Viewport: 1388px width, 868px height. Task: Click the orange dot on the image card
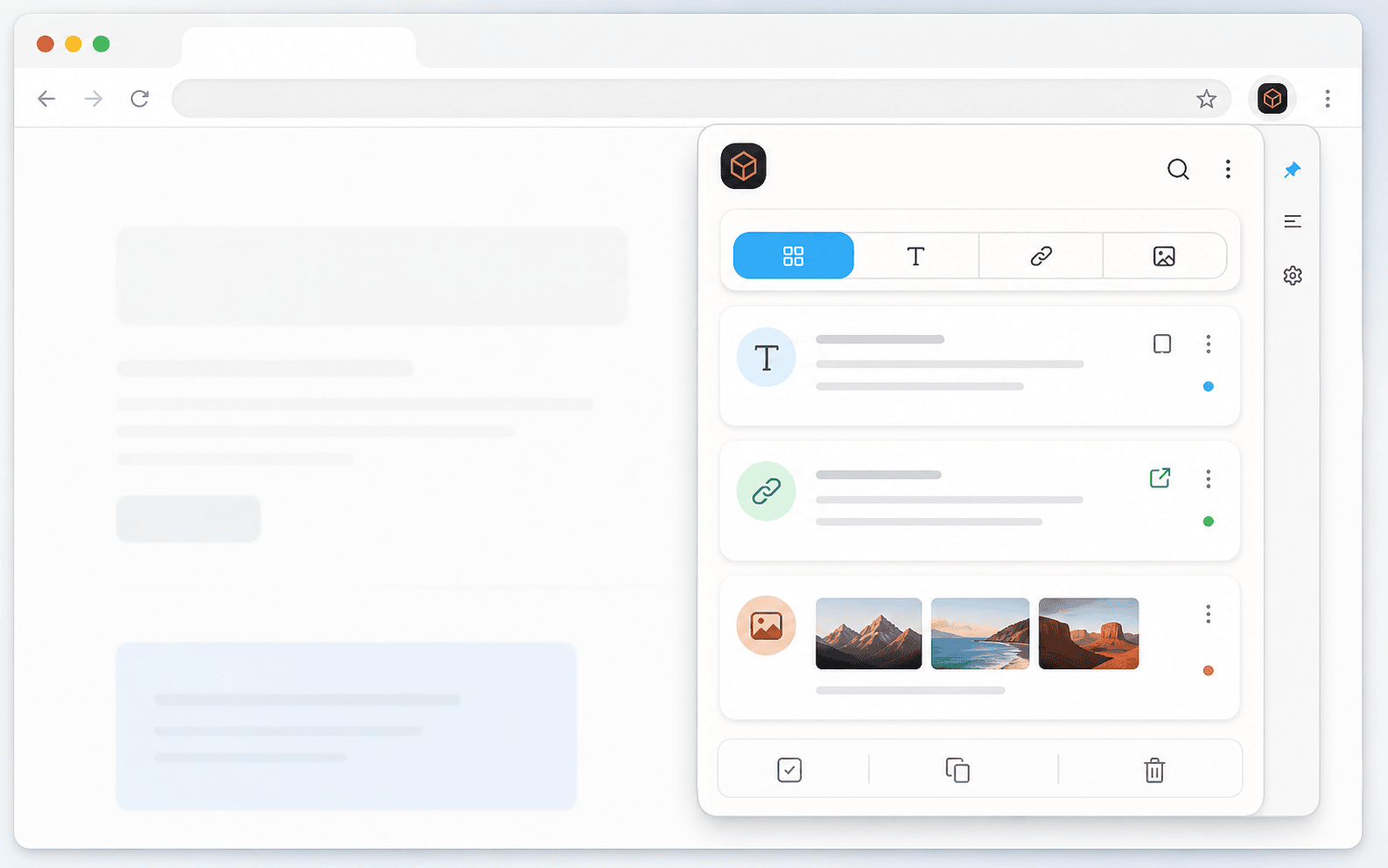1209,670
